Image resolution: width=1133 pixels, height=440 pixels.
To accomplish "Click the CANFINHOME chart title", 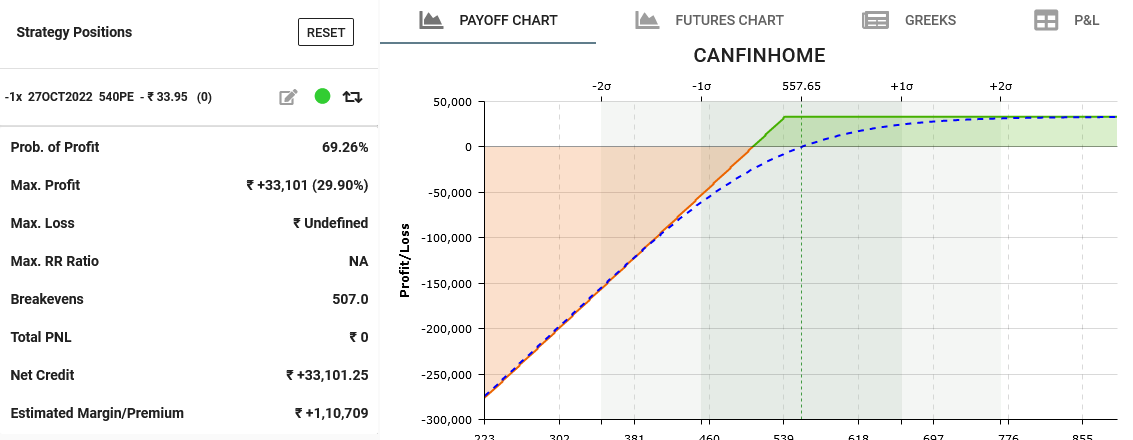I will pos(759,55).
